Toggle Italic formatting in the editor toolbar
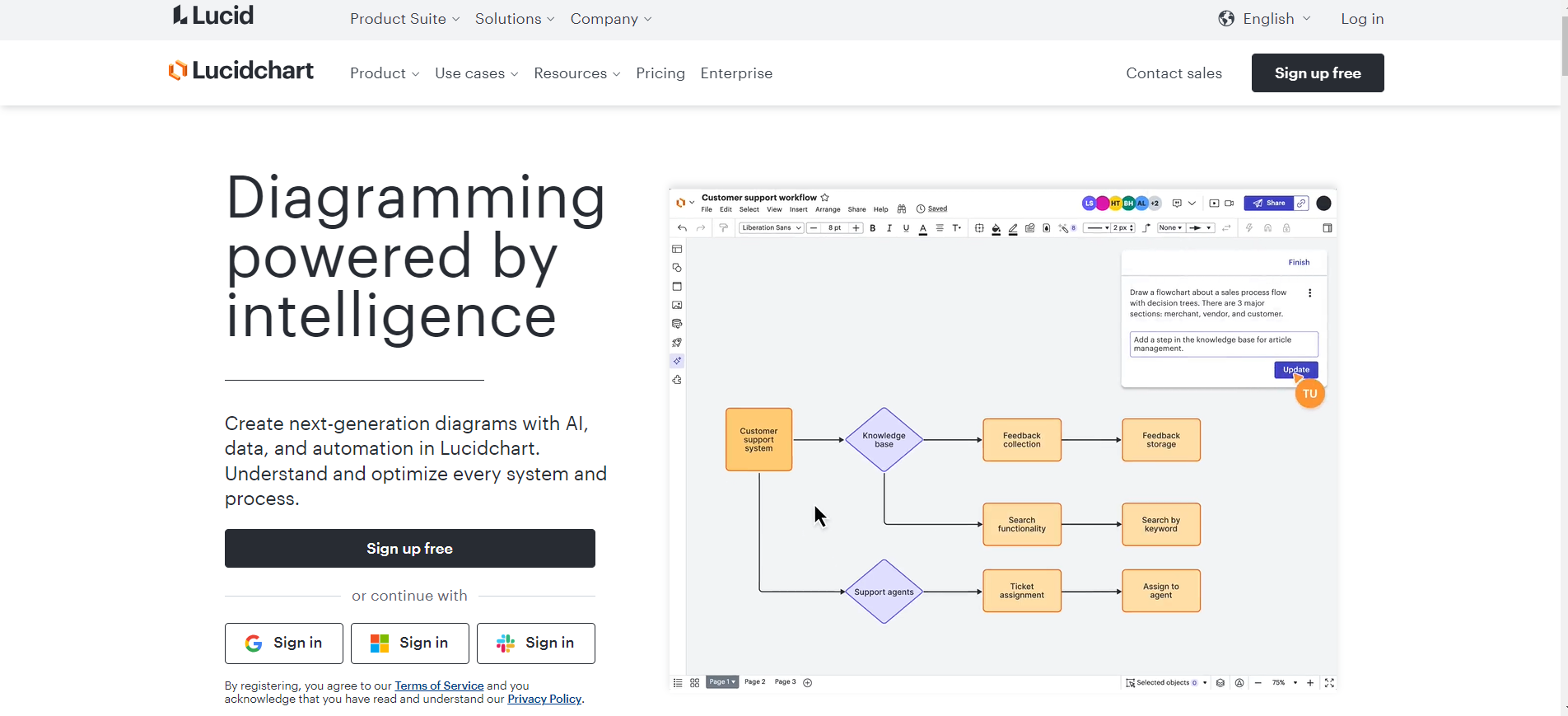Image resolution: width=1568 pixels, height=716 pixels. click(889, 228)
